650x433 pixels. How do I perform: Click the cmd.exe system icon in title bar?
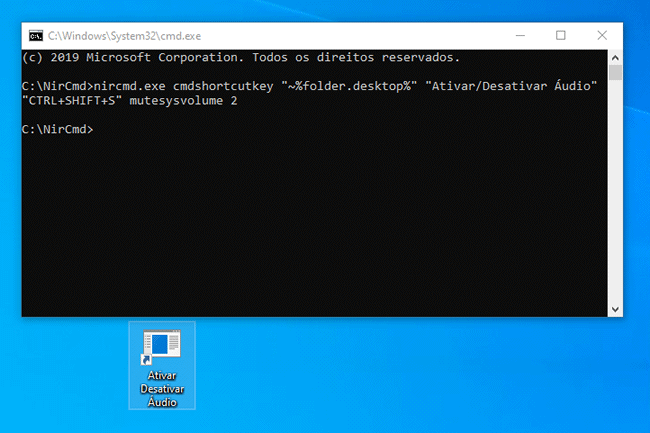pos(36,35)
